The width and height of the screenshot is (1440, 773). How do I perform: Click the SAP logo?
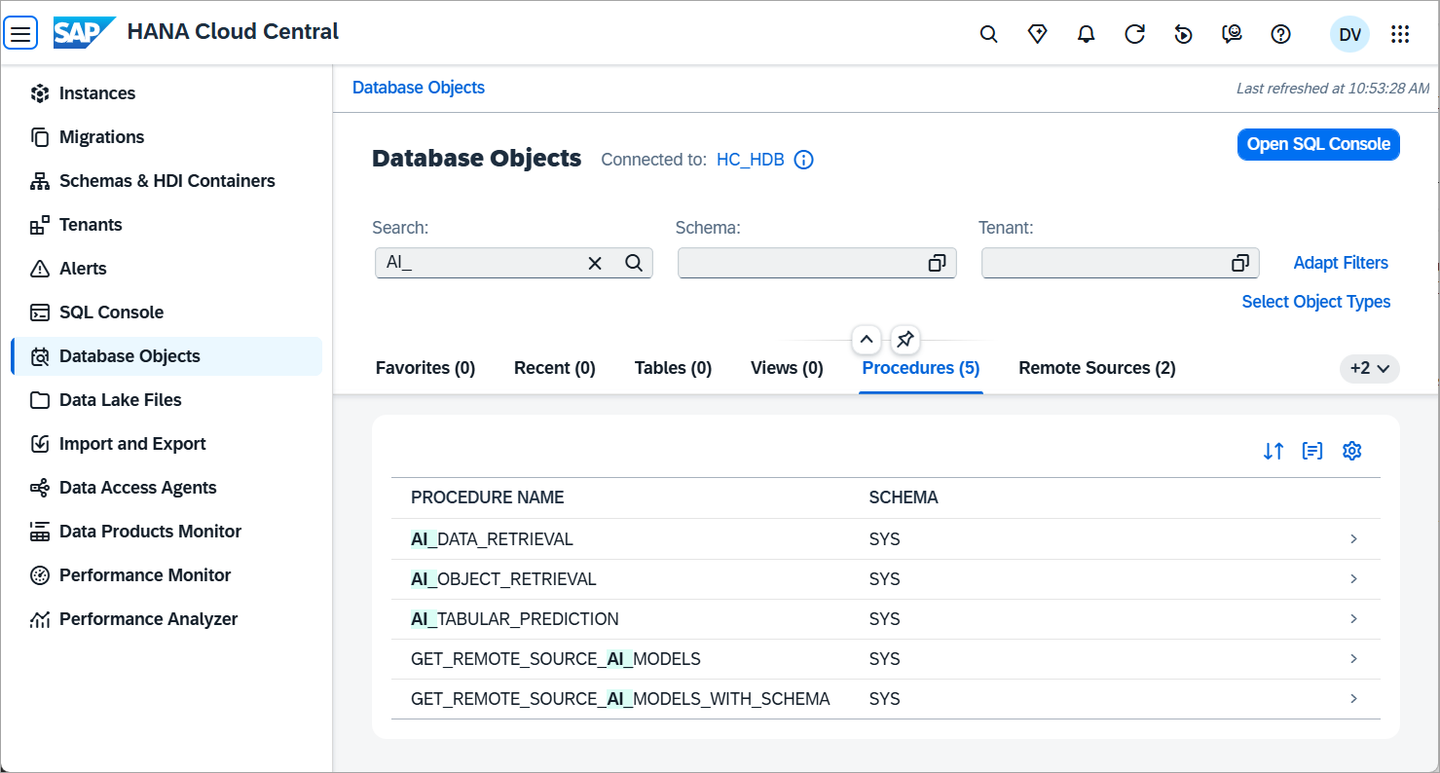[84, 33]
